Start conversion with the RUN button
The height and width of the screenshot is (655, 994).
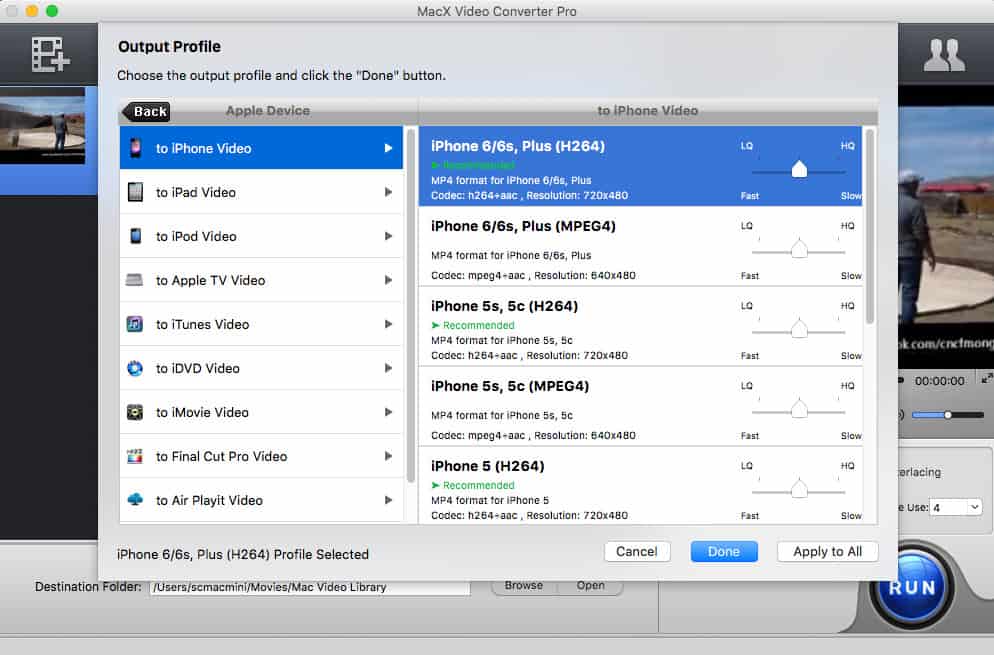912,588
